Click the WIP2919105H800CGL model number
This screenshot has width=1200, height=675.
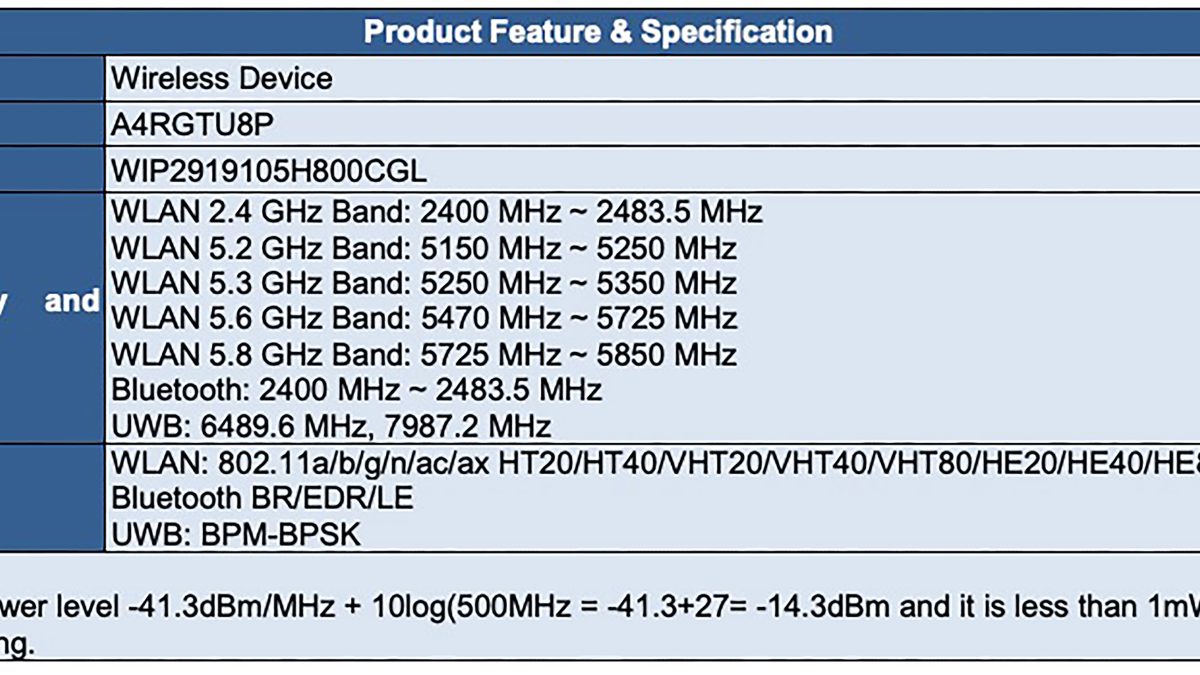pyautogui.click(x=269, y=171)
